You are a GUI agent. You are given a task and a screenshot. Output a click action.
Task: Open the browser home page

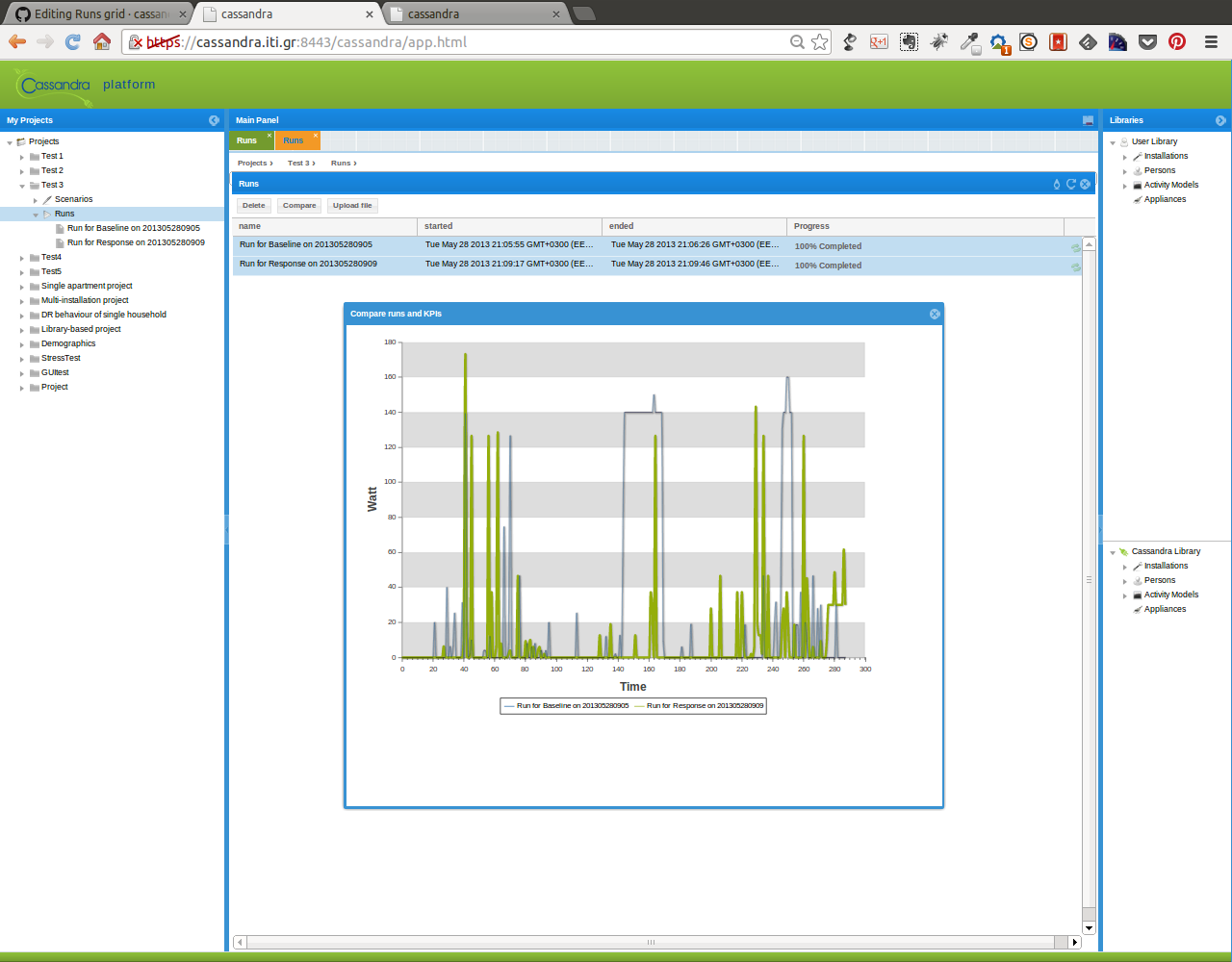pyautogui.click(x=101, y=41)
